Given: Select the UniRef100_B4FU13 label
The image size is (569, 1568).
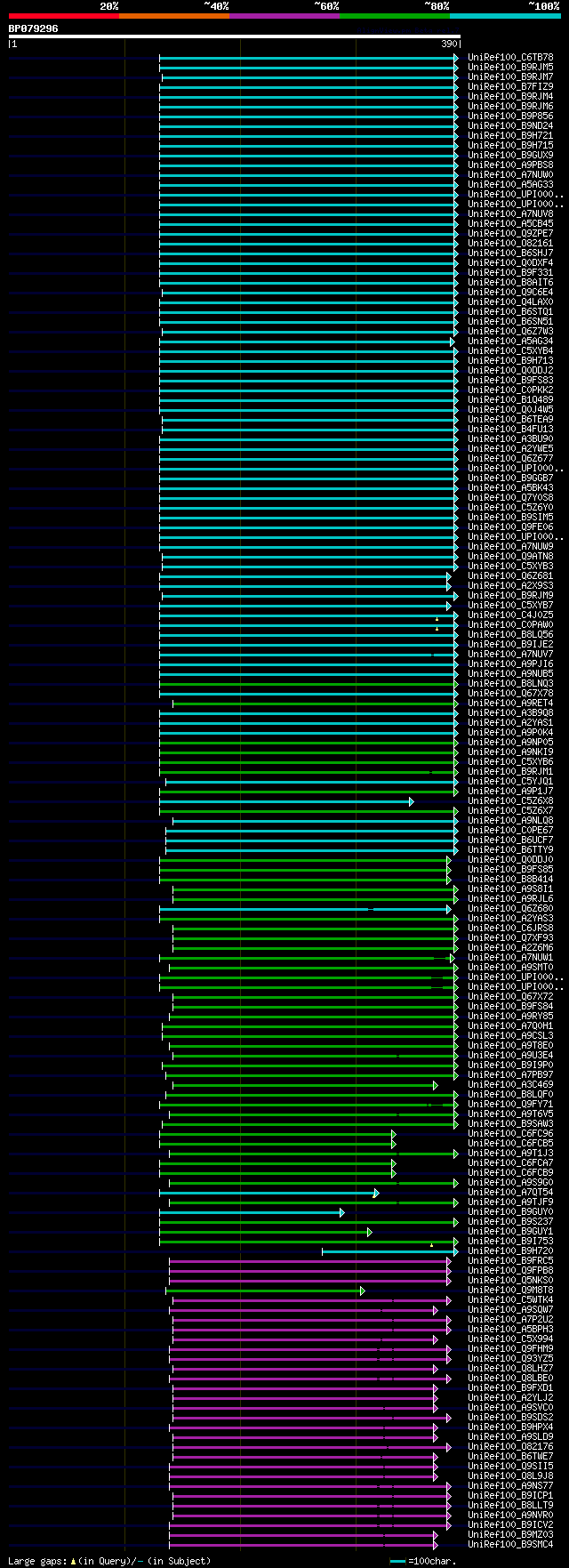Looking at the screenshot, I should (510, 429).
